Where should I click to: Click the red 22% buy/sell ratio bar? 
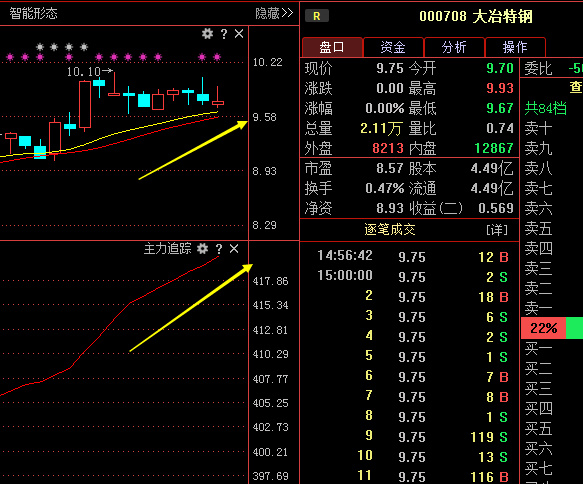[544, 328]
